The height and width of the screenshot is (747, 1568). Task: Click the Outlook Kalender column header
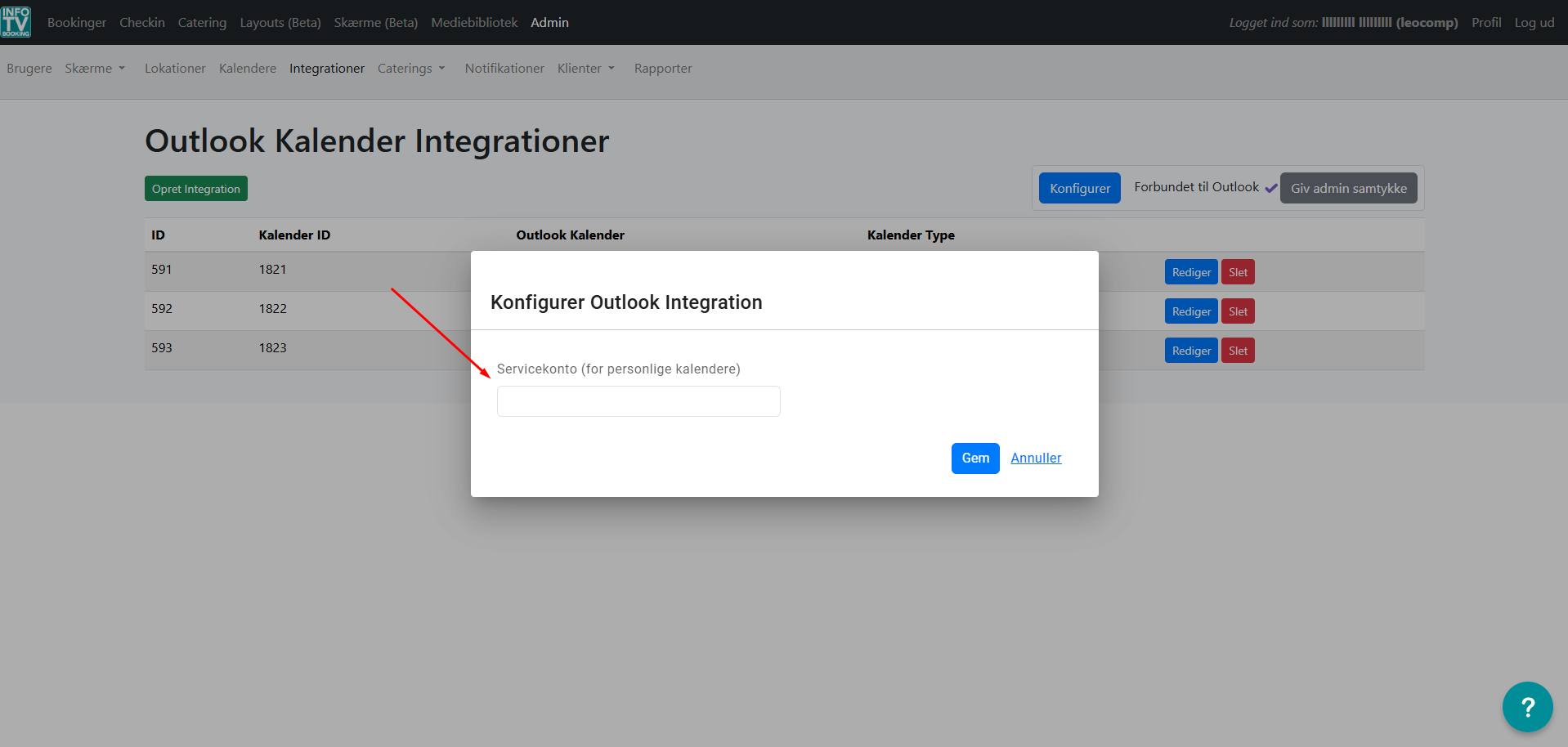click(x=570, y=235)
